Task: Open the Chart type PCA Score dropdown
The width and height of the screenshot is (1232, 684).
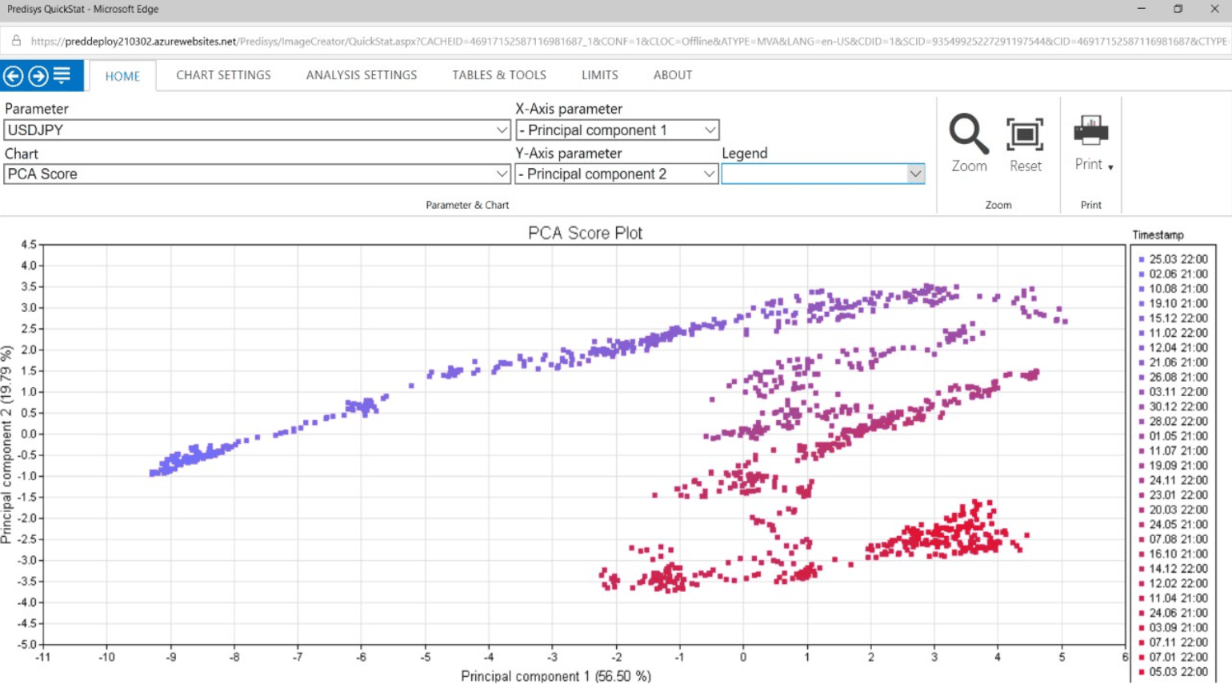Action: [x=502, y=174]
